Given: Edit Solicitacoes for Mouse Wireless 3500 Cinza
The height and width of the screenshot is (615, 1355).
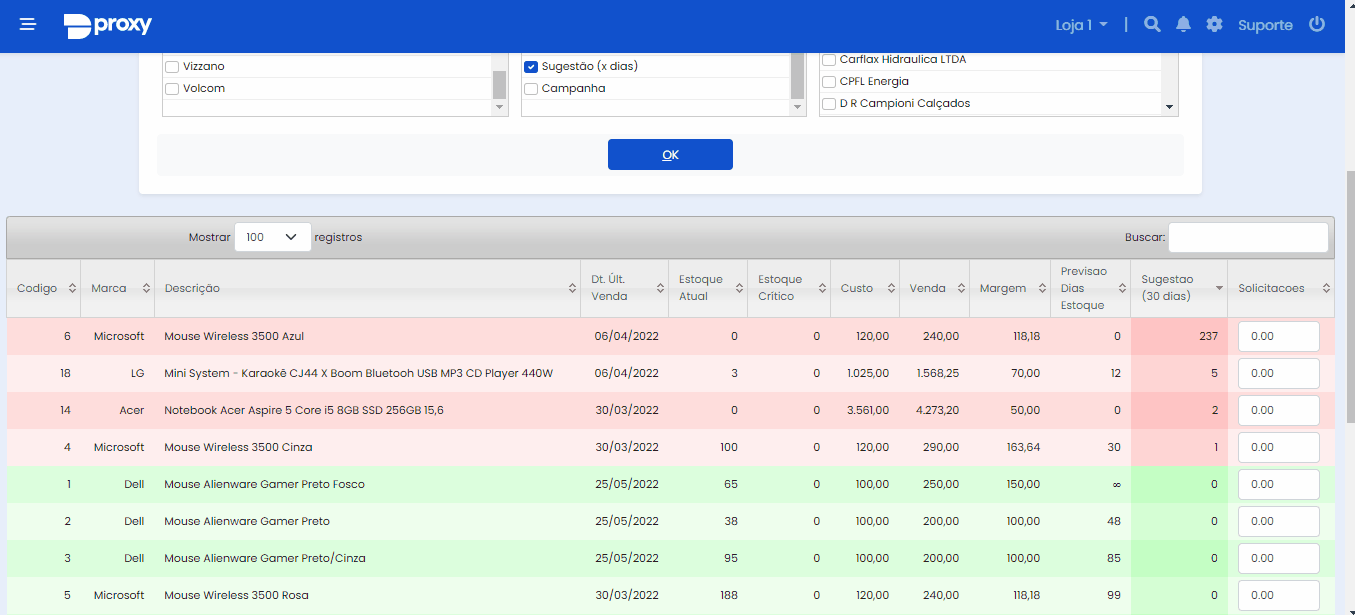Looking at the screenshot, I should point(1278,447).
